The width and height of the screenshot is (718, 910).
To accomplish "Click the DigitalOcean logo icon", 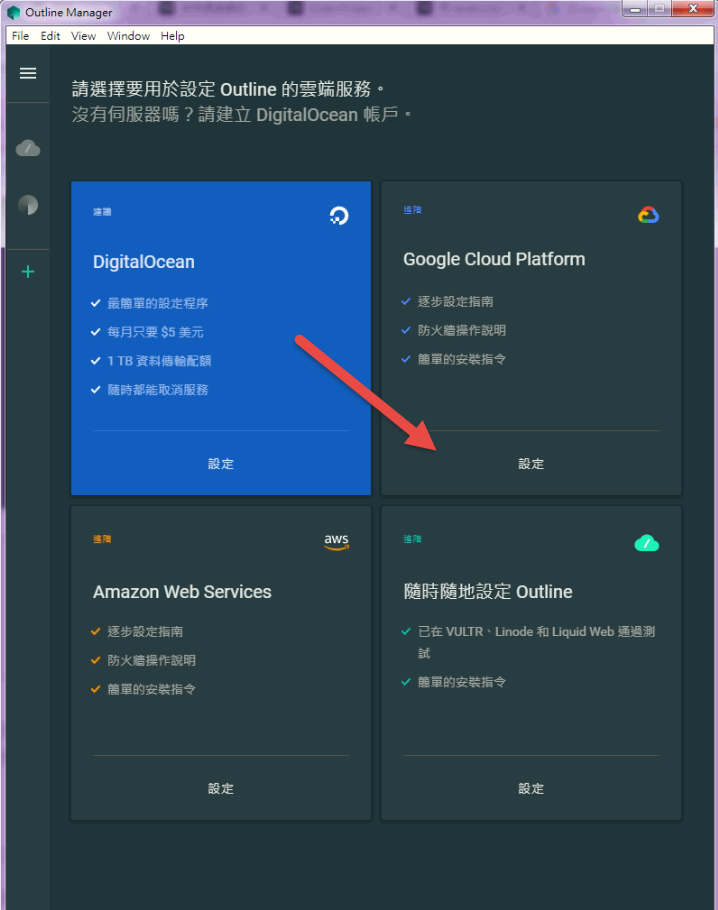I will click(x=339, y=216).
